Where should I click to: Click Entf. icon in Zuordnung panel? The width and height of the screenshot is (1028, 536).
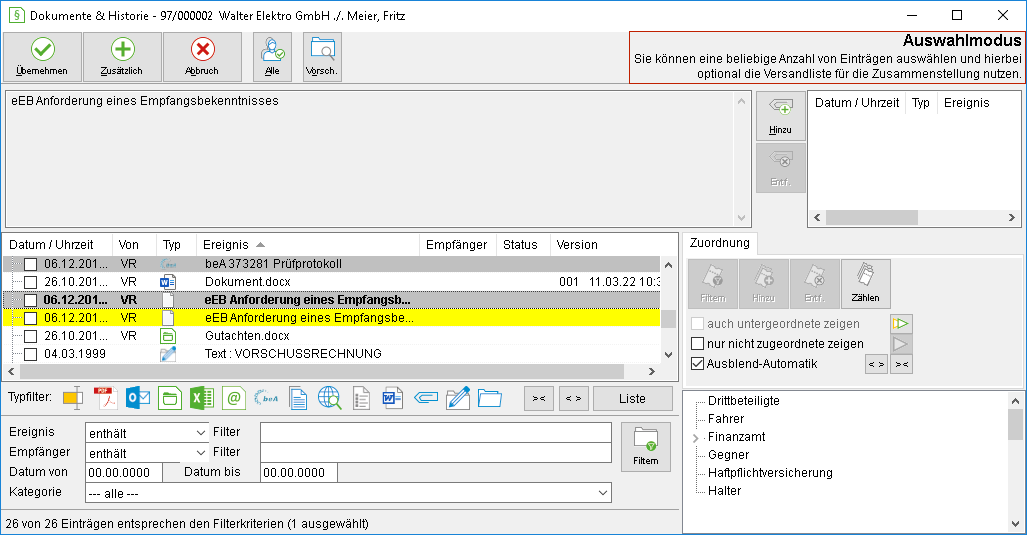click(x=815, y=283)
